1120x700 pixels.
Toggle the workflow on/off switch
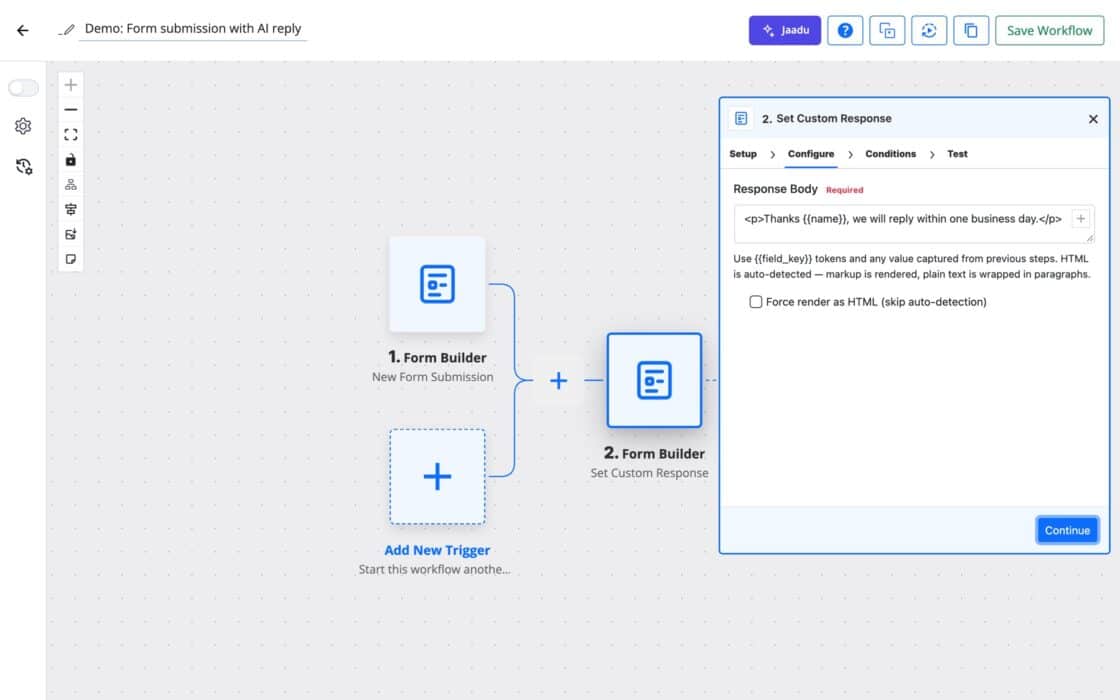(x=24, y=87)
